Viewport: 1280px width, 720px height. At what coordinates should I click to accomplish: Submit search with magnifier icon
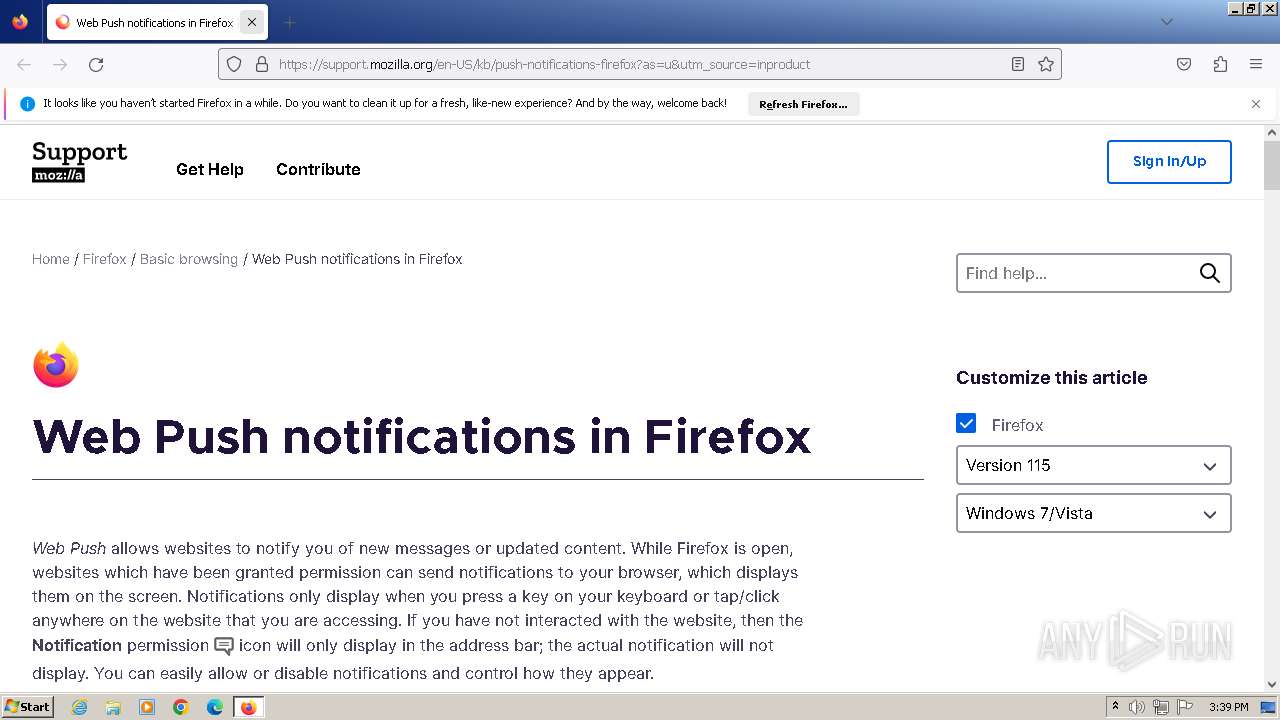1210,273
